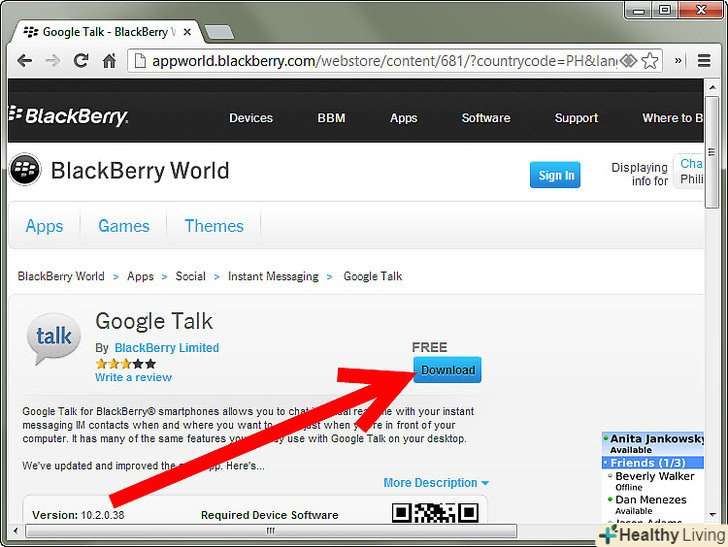Viewport: 728px width, 547px height.
Task: Click Apps breadcrumb link
Action: [x=140, y=276]
